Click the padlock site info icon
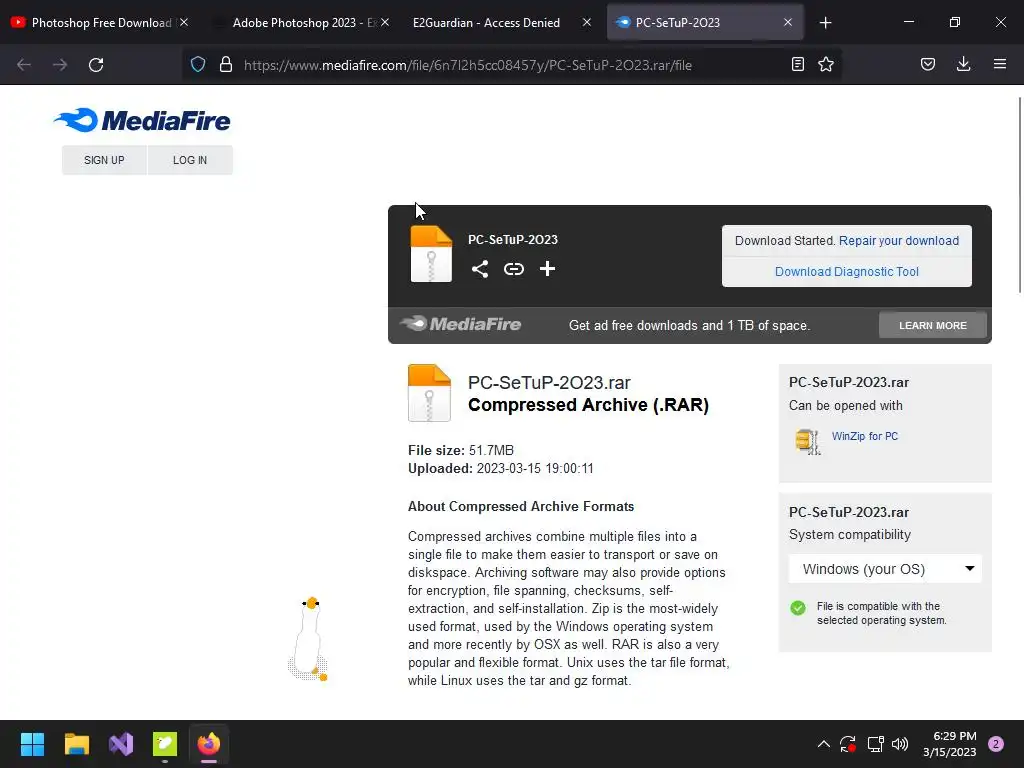 (x=226, y=64)
